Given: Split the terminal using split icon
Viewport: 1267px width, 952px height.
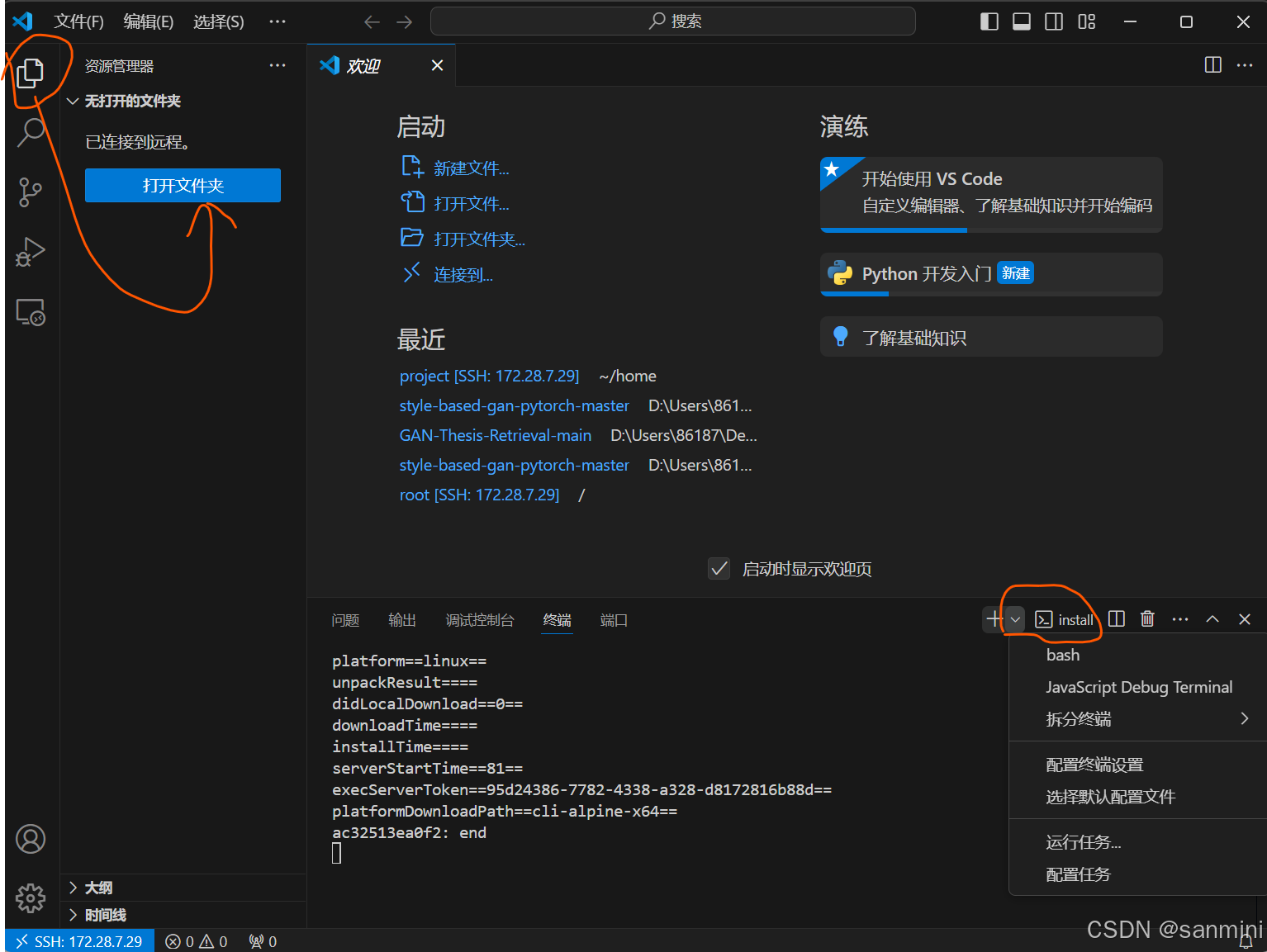Looking at the screenshot, I should click(1117, 619).
